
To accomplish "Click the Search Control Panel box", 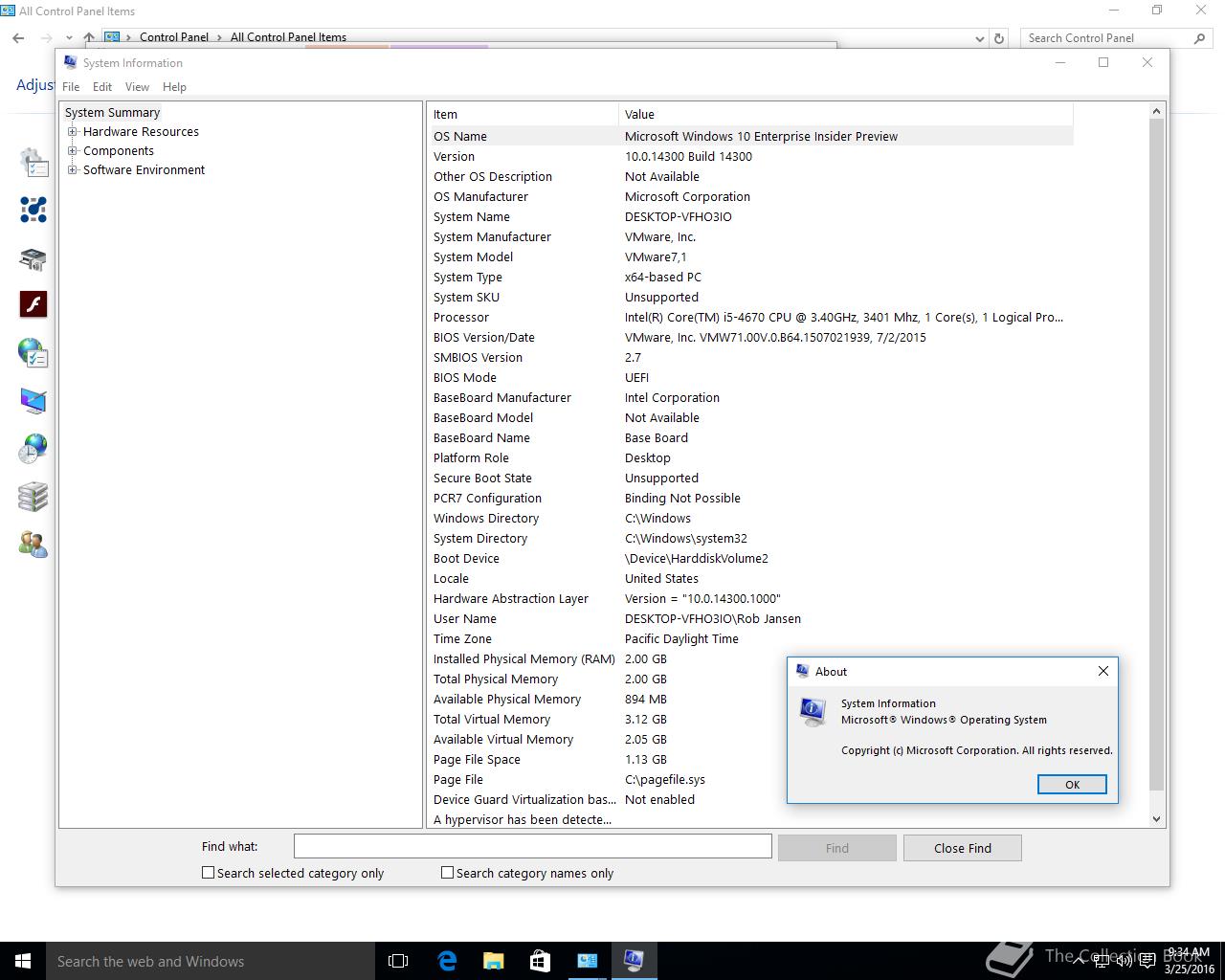I will click(1107, 38).
